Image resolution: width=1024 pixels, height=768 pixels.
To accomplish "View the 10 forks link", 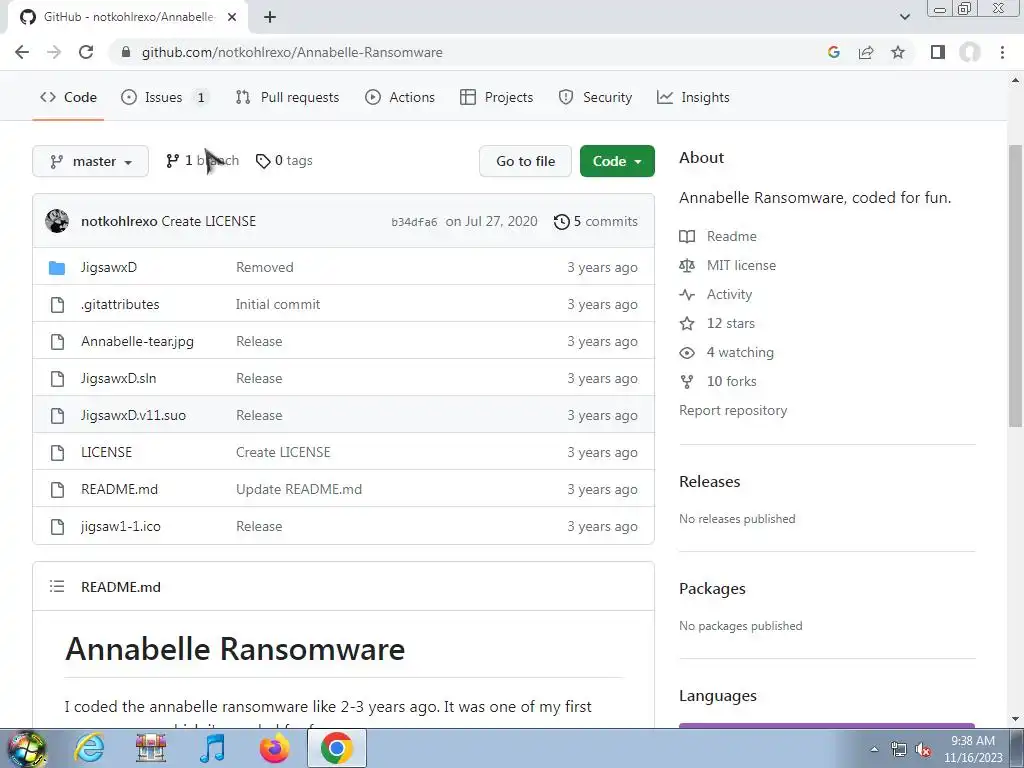I will pyautogui.click(x=731, y=381).
